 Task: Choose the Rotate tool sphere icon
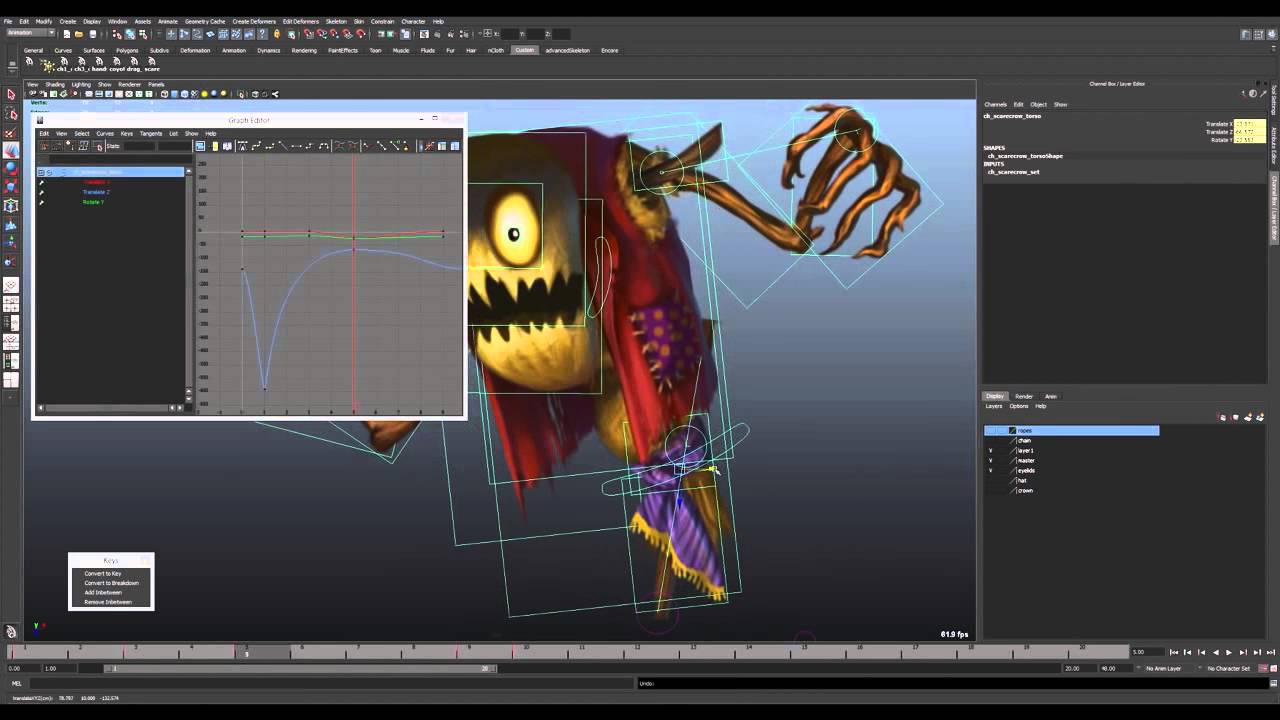click(11, 168)
